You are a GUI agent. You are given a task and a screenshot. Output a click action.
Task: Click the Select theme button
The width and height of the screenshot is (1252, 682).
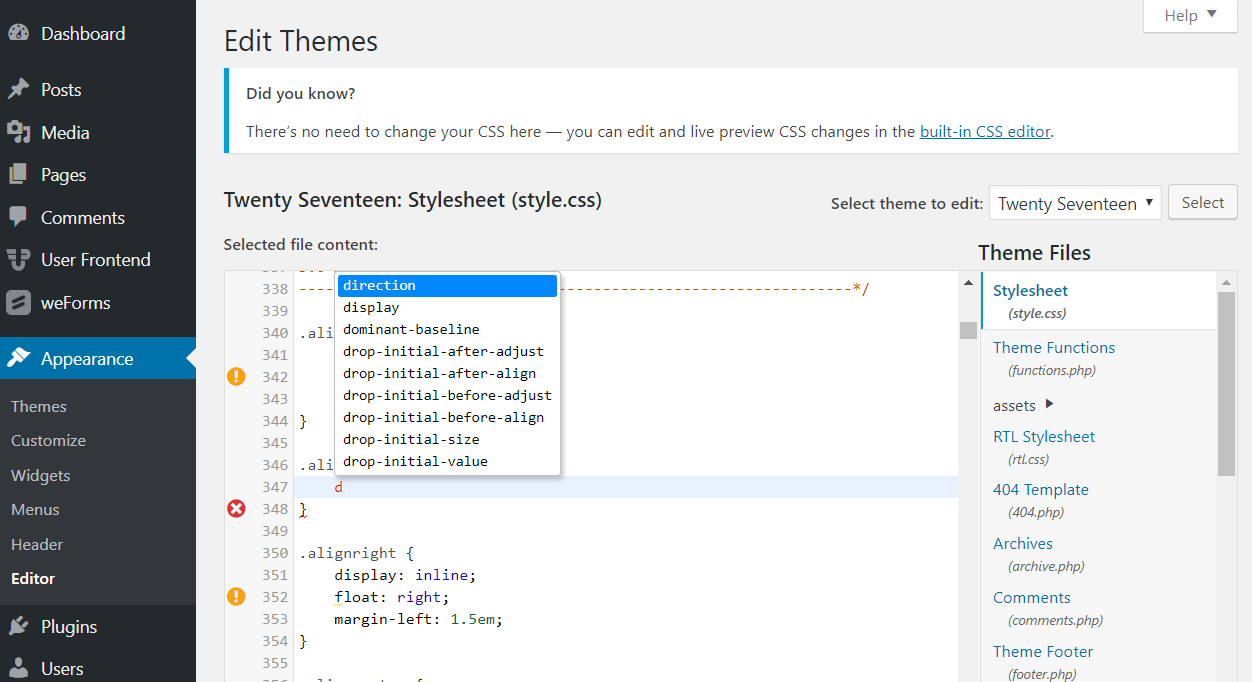pyautogui.click(x=1202, y=202)
